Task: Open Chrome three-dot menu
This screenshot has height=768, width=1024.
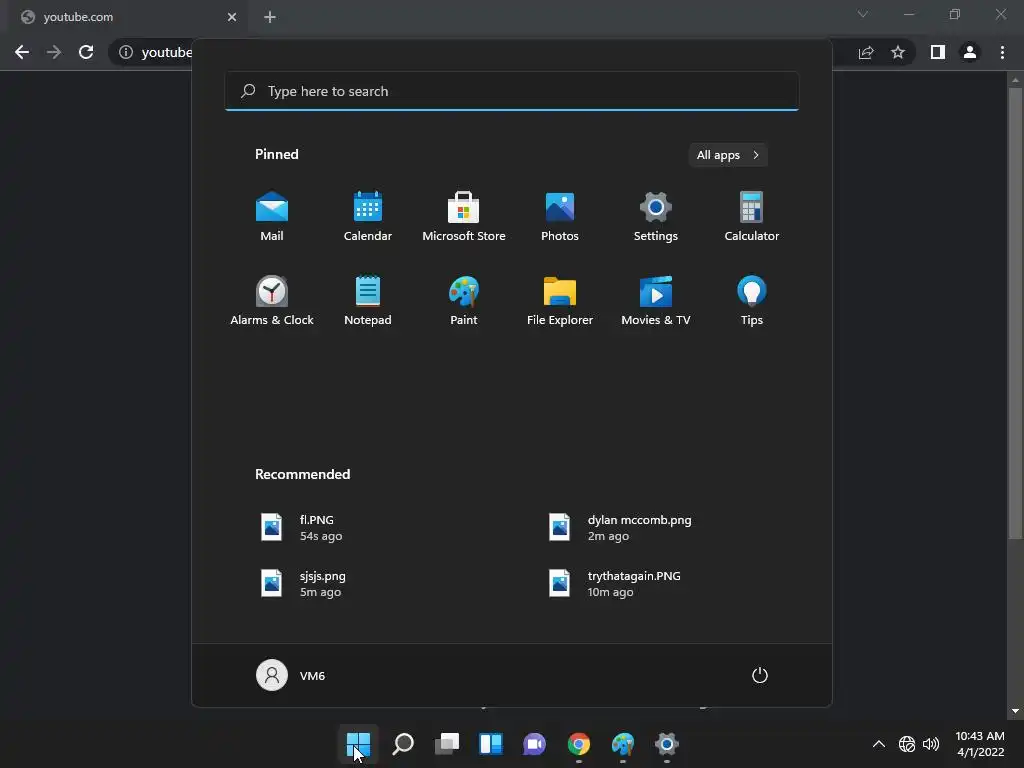Action: click(1002, 52)
